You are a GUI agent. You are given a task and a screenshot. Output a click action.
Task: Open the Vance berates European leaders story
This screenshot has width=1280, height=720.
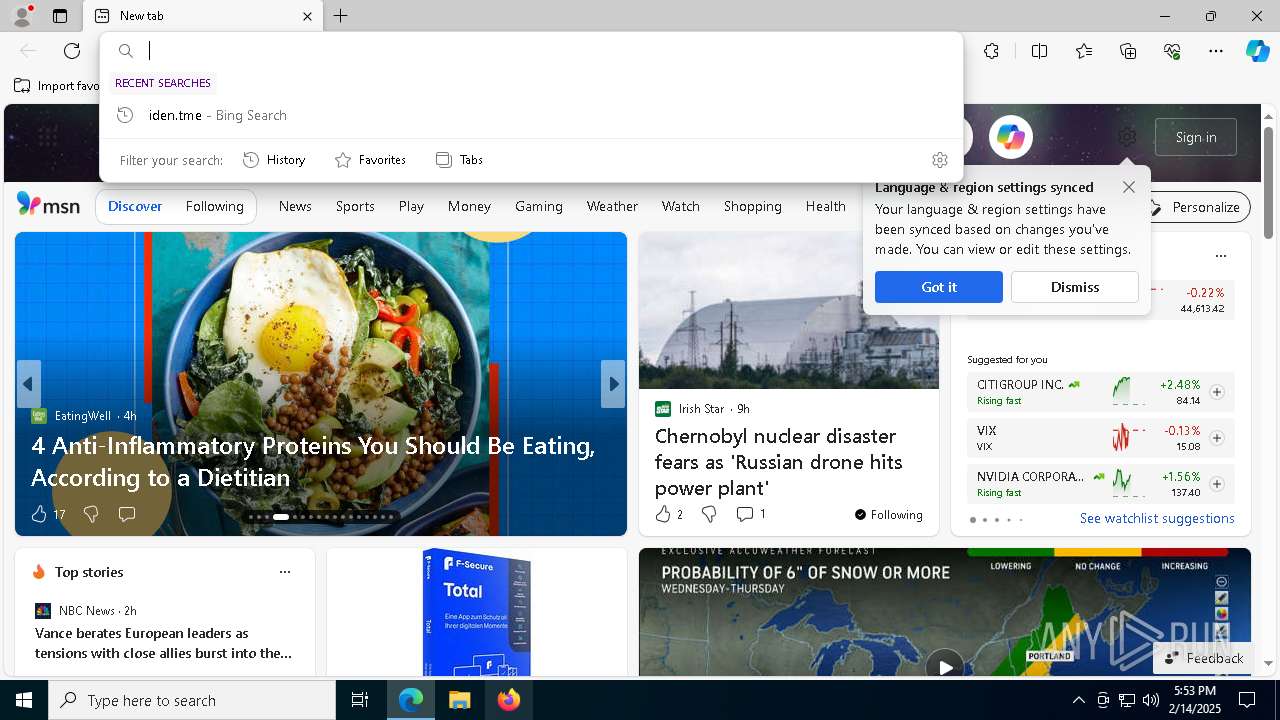[x=163, y=643]
